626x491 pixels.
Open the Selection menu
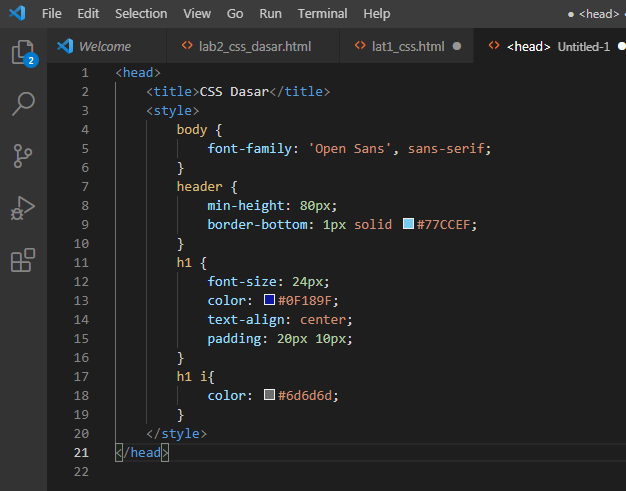pos(141,14)
